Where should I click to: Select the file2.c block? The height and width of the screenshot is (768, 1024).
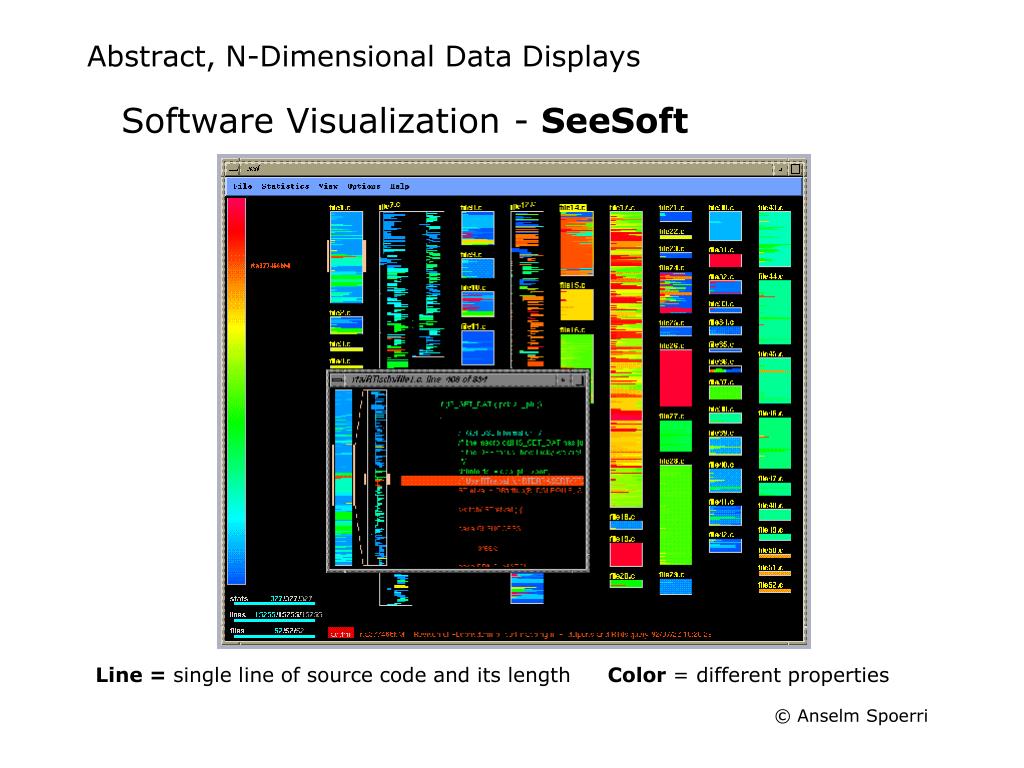tap(346, 325)
